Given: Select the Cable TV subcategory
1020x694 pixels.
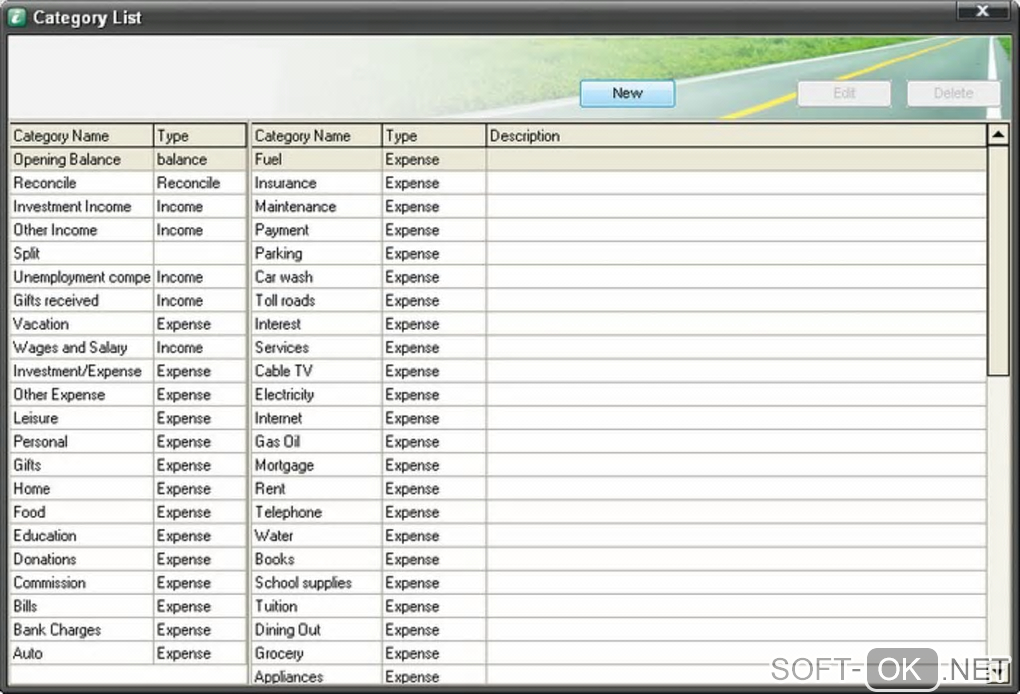Looking at the screenshot, I should pyautogui.click(x=619, y=371).
